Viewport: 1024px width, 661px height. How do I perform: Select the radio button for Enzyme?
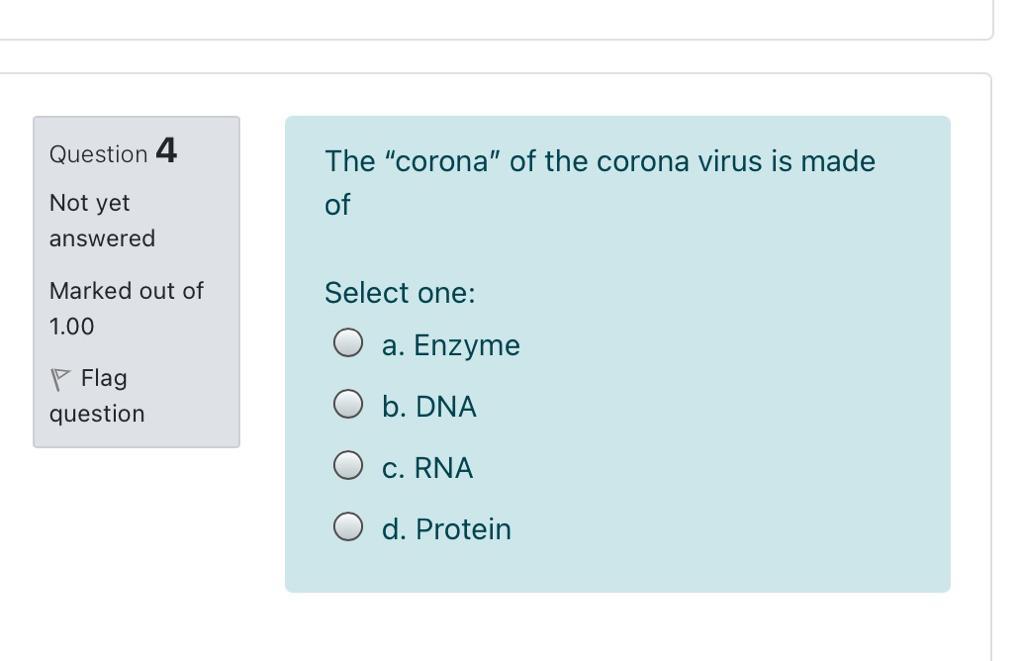click(347, 343)
